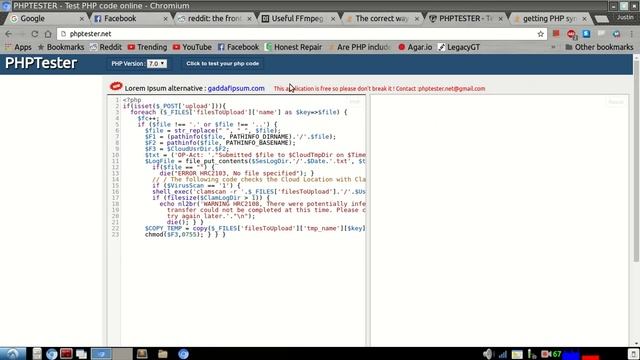
Task: Open the red terminal launcher in taskbar
Action: 66,353
